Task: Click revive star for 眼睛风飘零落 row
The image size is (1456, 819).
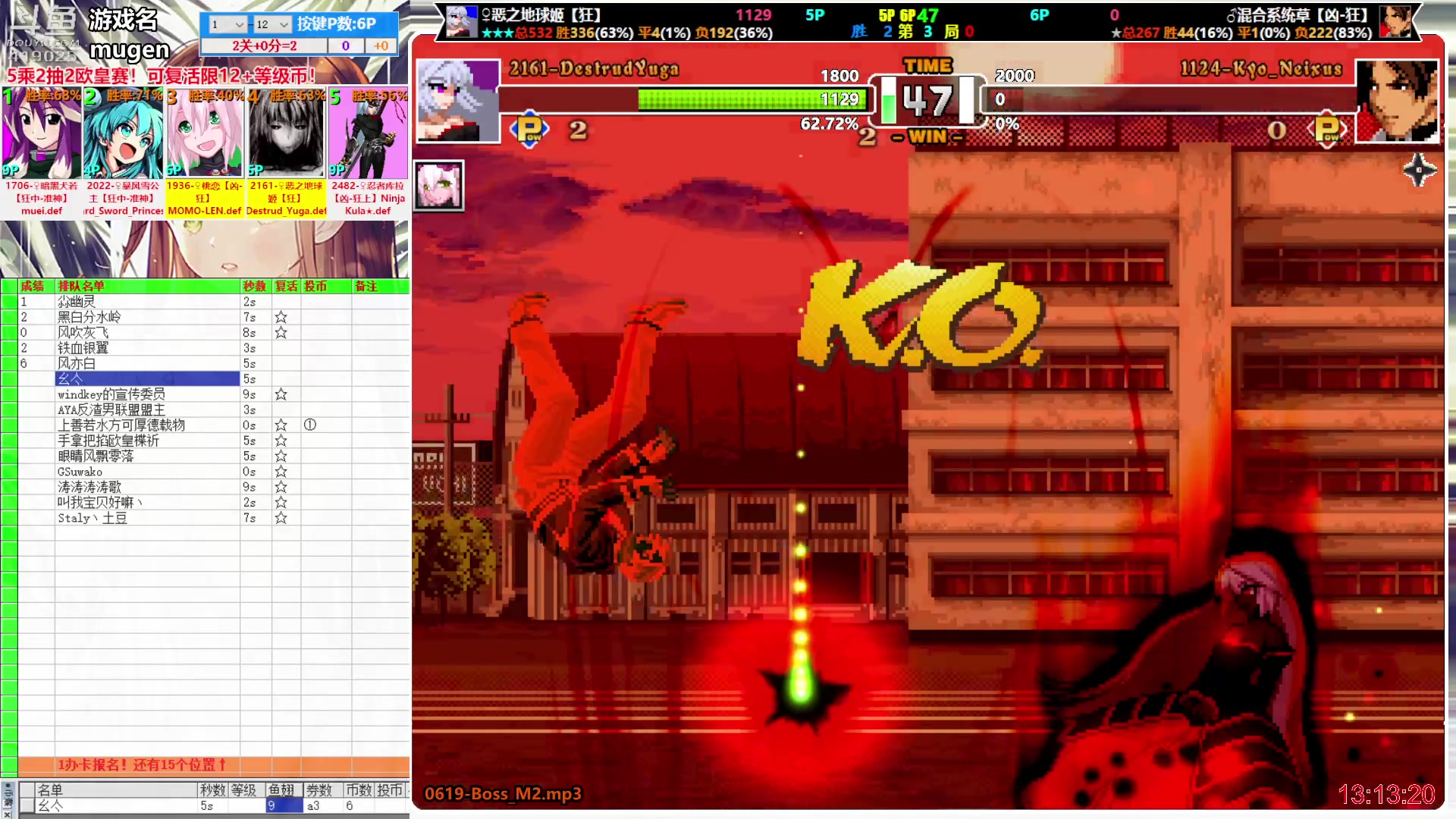Action: (x=281, y=456)
